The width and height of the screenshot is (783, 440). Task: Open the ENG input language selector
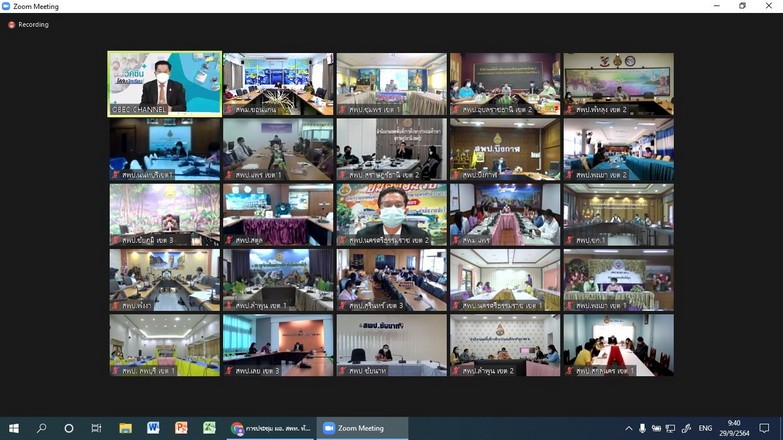click(x=703, y=428)
